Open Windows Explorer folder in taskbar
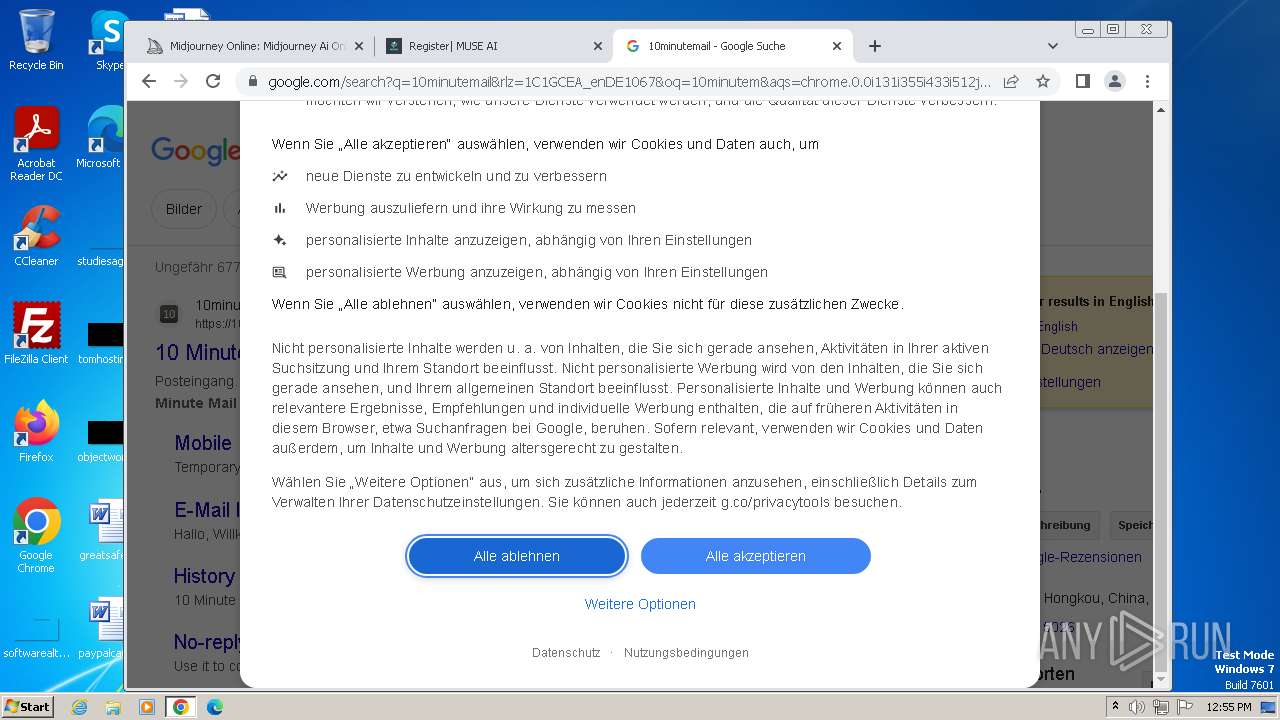Screen dimensions: 1280x720 coord(113,707)
